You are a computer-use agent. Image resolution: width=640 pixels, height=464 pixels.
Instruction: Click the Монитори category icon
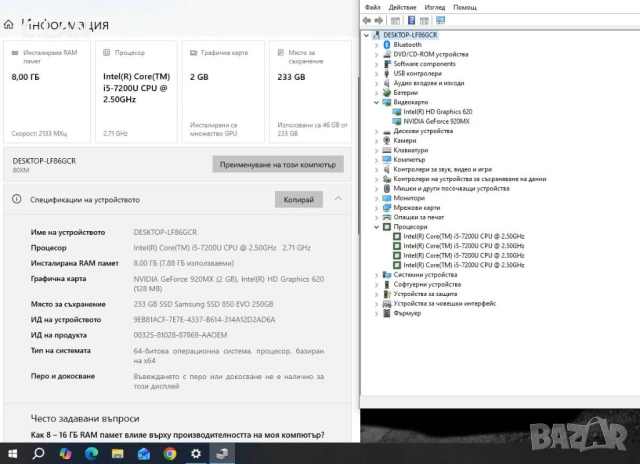tap(387, 198)
